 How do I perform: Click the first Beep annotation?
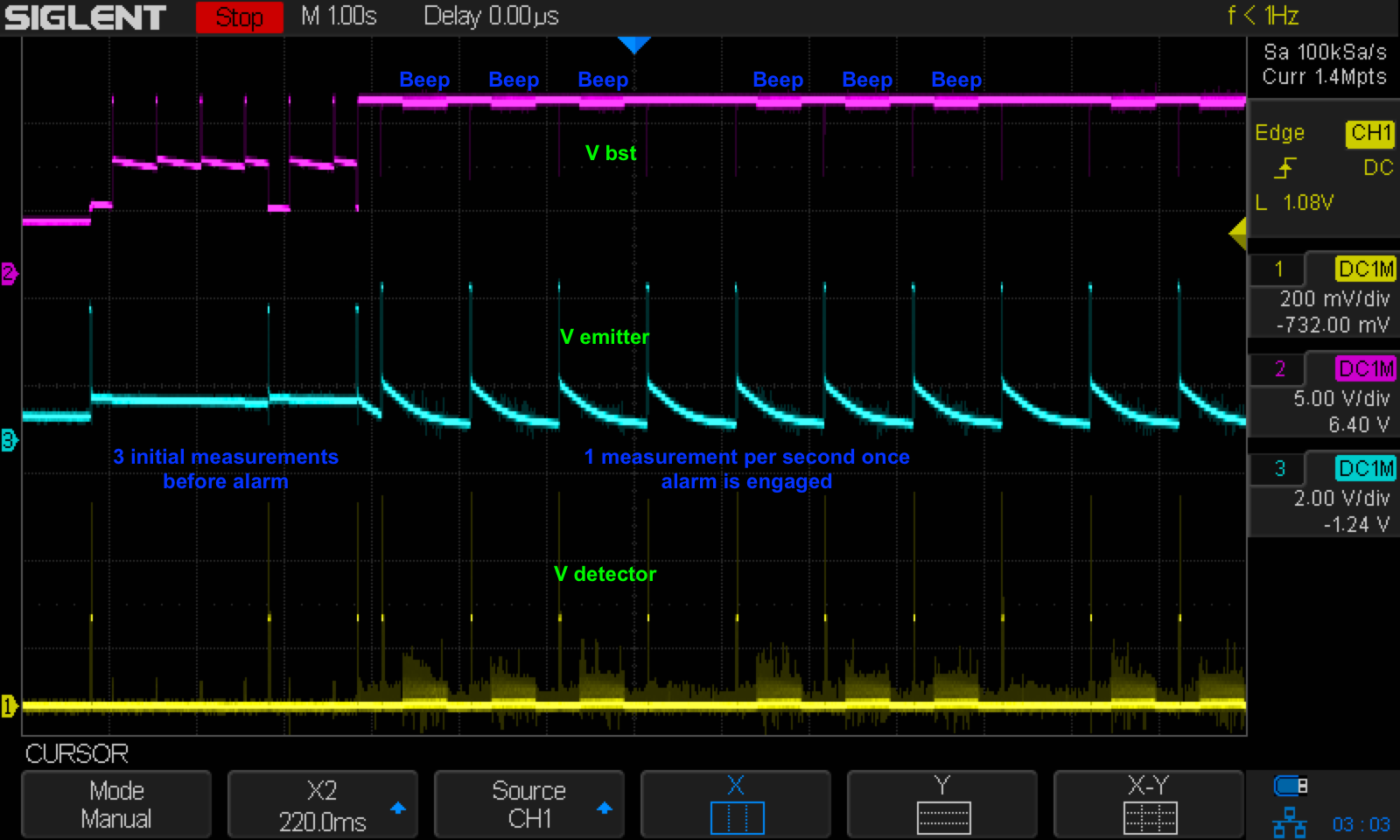point(424,80)
